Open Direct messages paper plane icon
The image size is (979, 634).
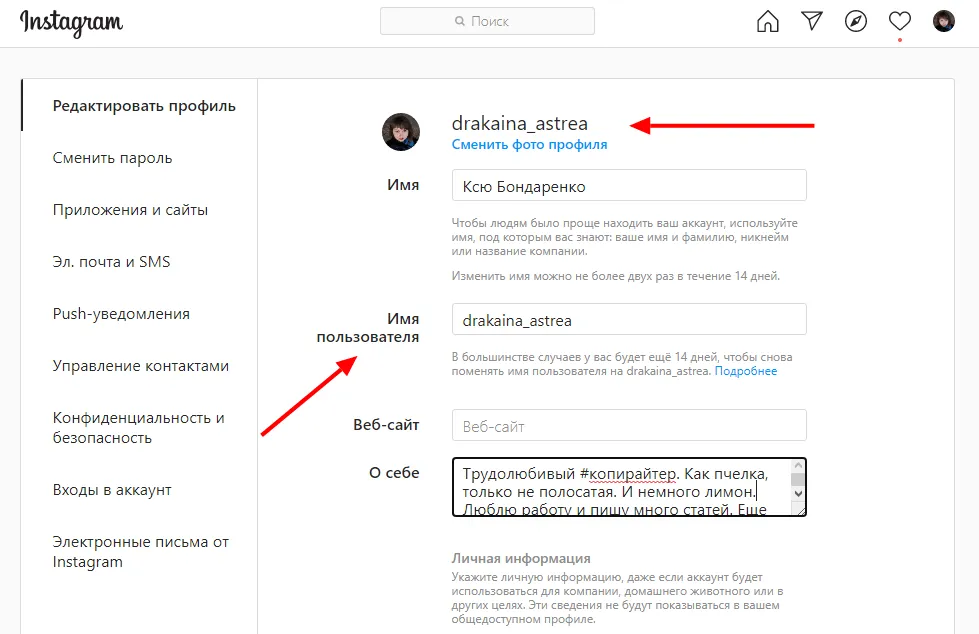tap(812, 21)
